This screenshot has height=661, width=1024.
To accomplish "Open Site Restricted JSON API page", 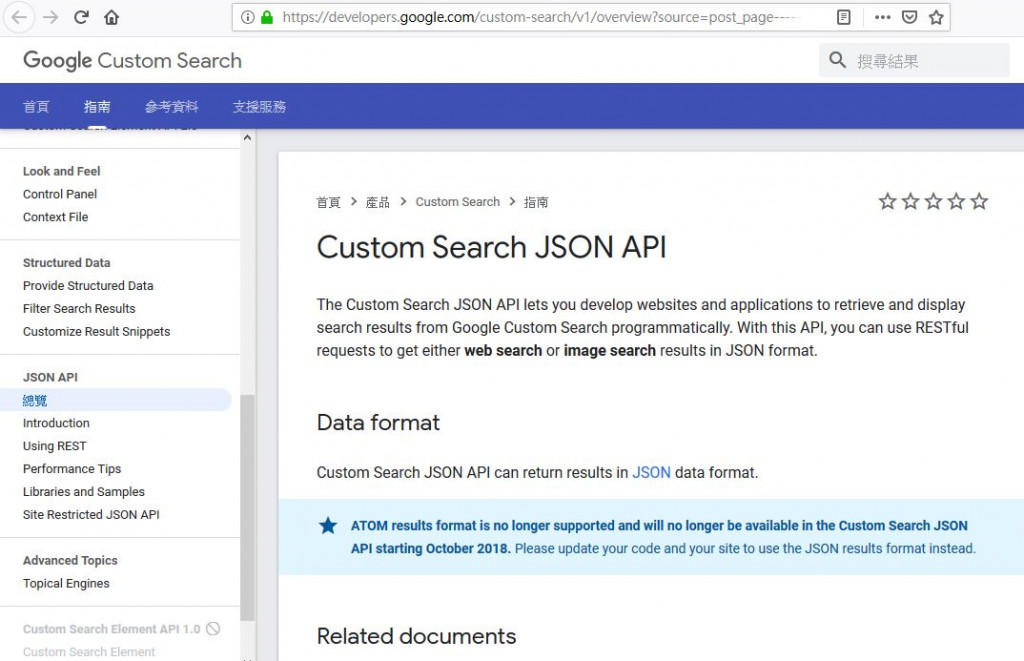I will tap(91, 514).
